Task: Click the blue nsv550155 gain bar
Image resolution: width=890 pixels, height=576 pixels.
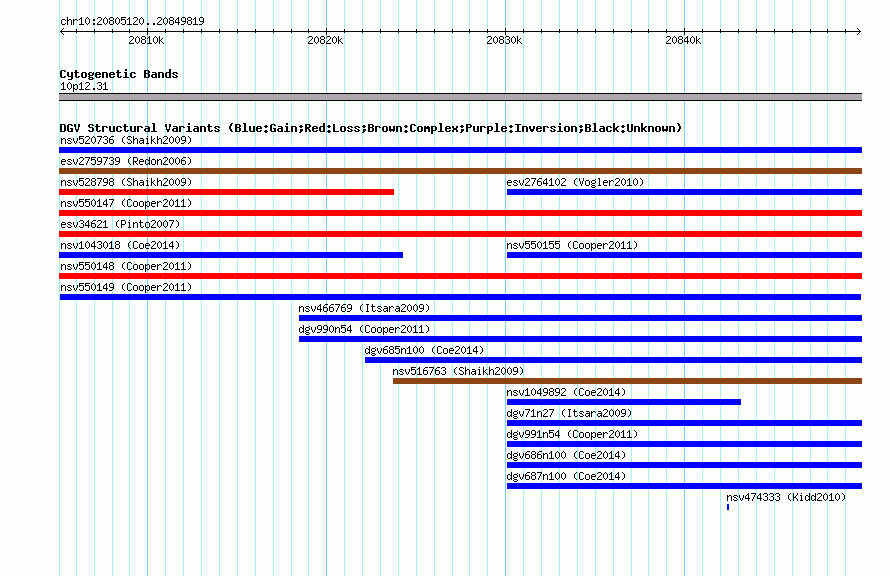Action: point(684,255)
